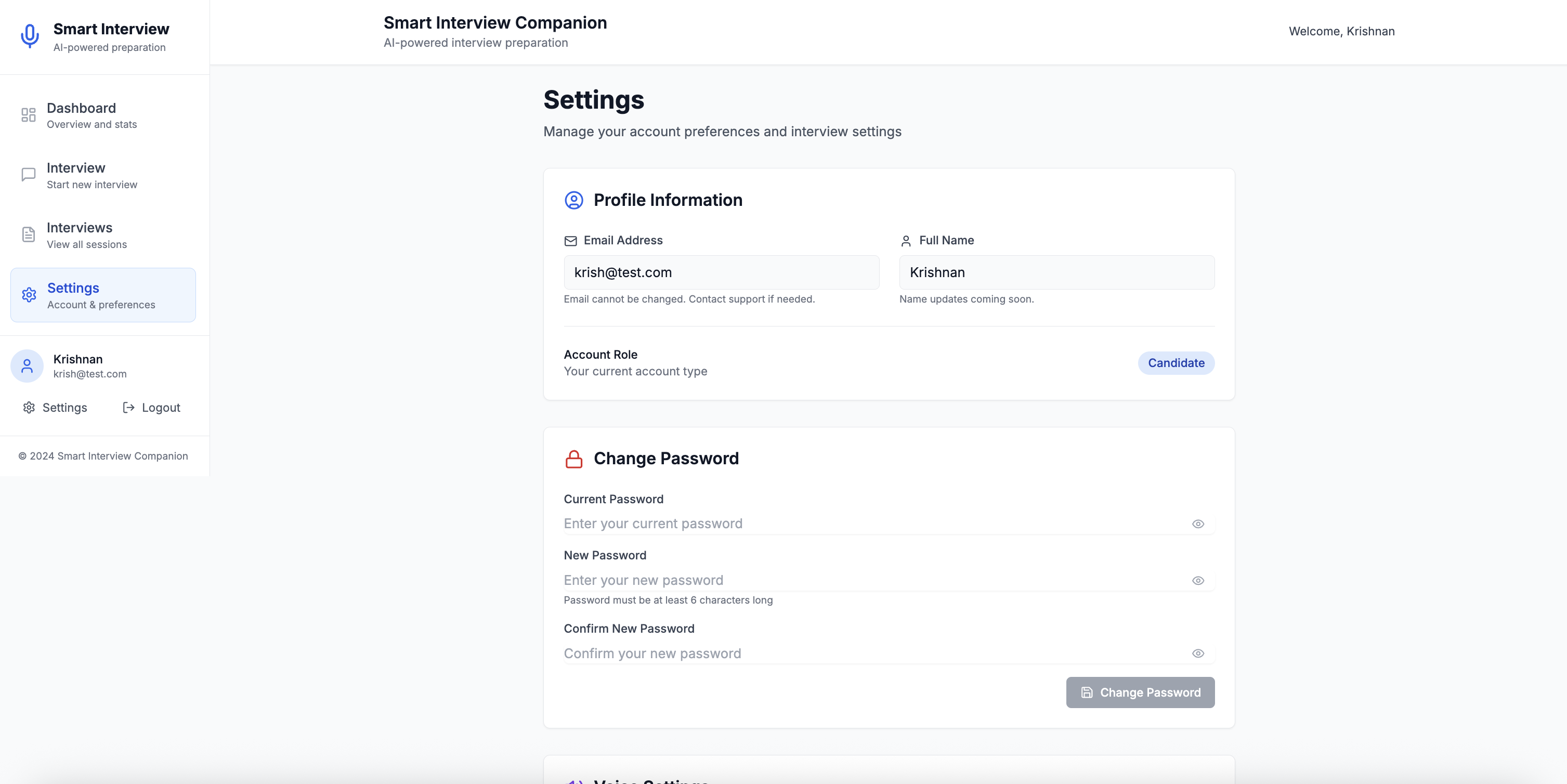Click the user avatar icon beside Krishnan
The height and width of the screenshot is (784, 1567).
coord(27,365)
